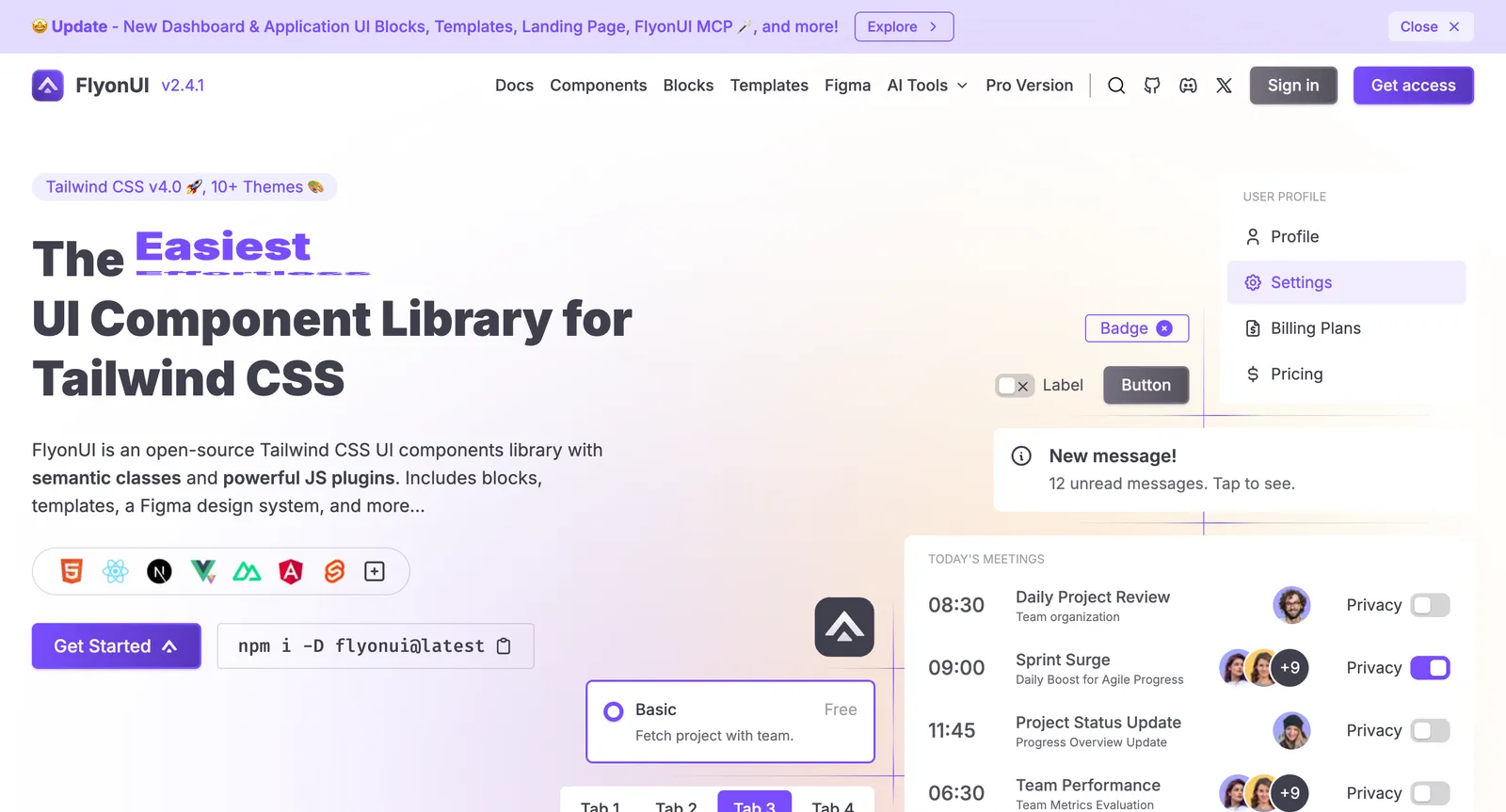Select the Svelte framework icon
This screenshot has height=812, width=1506.
(x=334, y=571)
